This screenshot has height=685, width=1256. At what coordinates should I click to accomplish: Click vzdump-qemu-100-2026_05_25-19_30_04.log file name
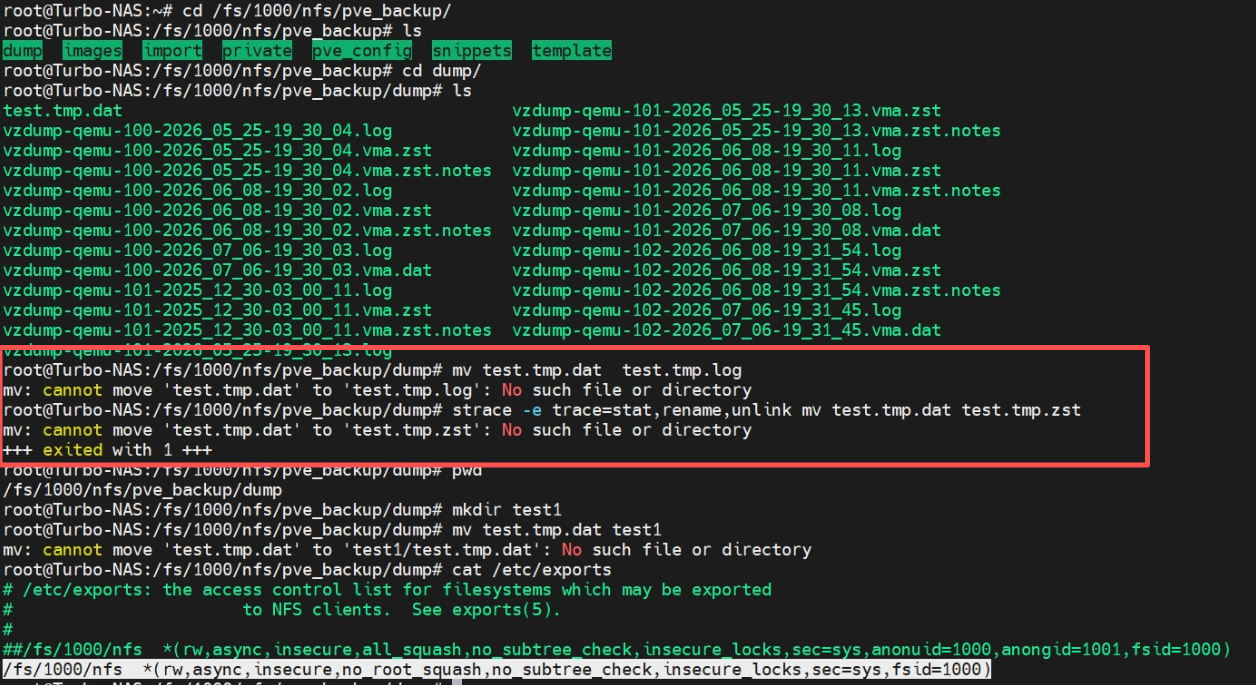coord(198,130)
